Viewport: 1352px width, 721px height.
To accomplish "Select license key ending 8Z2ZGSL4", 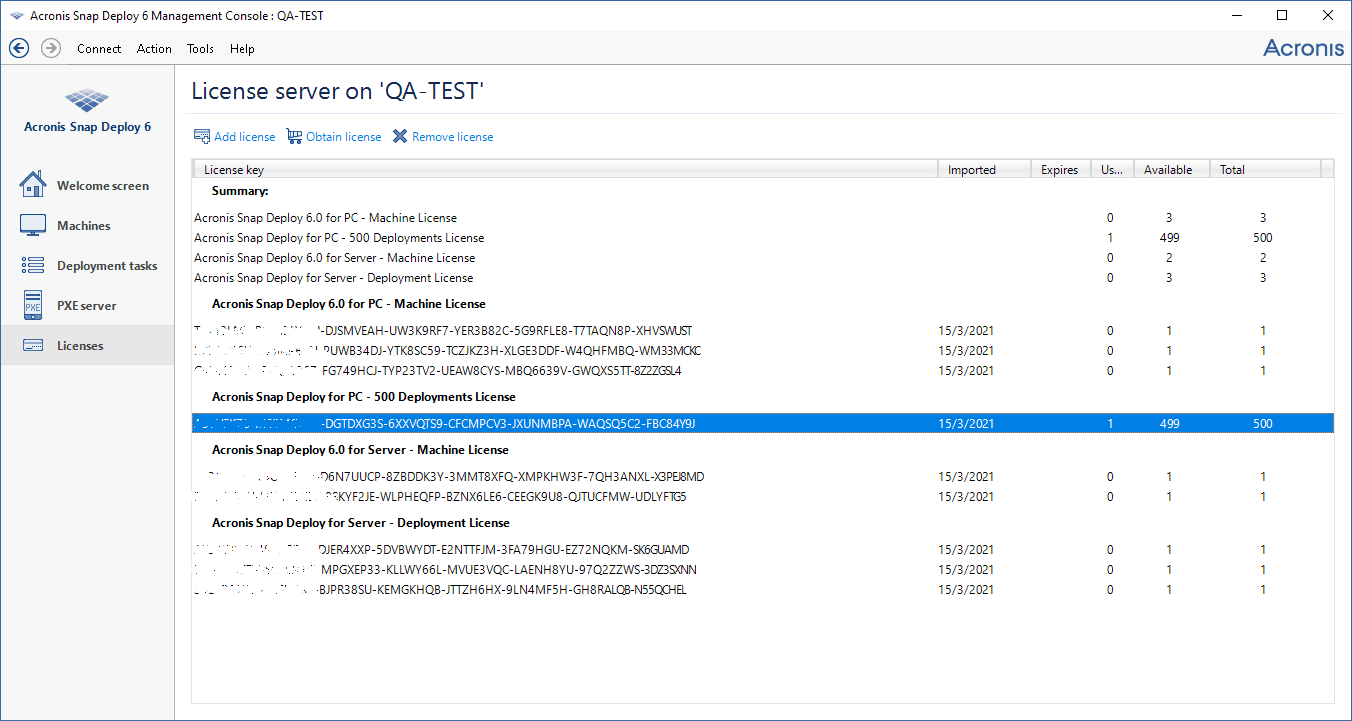I will [x=762, y=371].
